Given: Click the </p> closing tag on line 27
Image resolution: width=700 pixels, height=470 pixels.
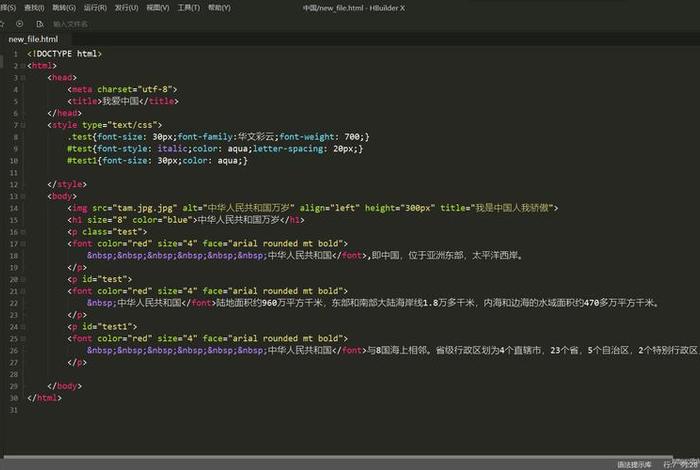Looking at the screenshot, I should (77, 362).
